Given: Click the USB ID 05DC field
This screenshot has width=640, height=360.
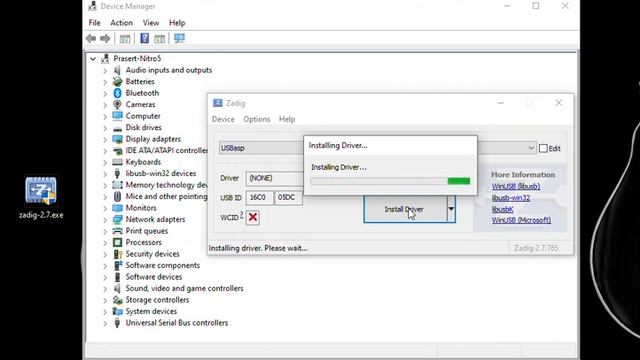Looking at the screenshot, I should (288, 198).
